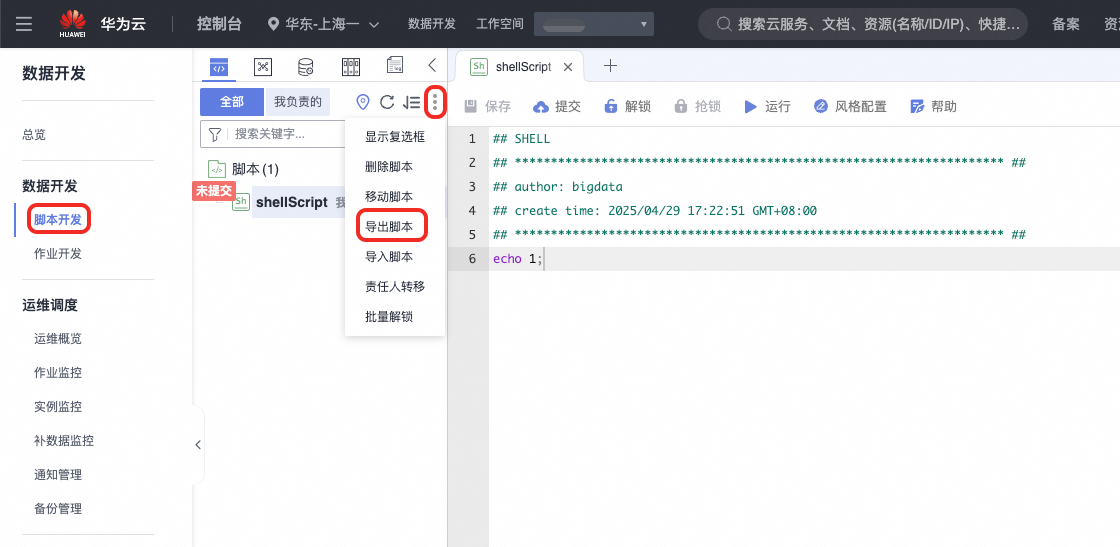Open 作业监控 in the sidebar
This screenshot has width=1120, height=547.
(x=58, y=373)
